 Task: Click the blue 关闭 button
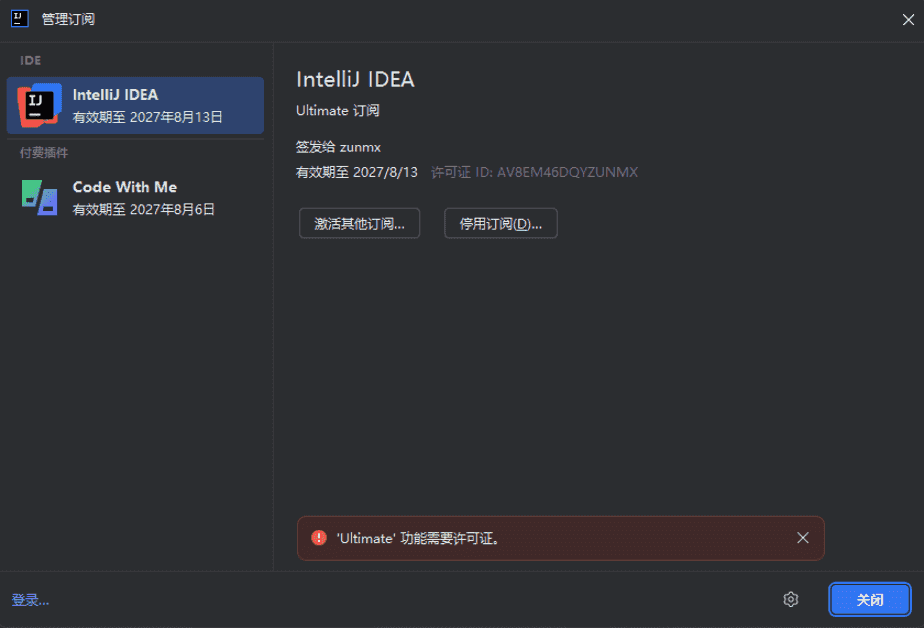pos(870,600)
